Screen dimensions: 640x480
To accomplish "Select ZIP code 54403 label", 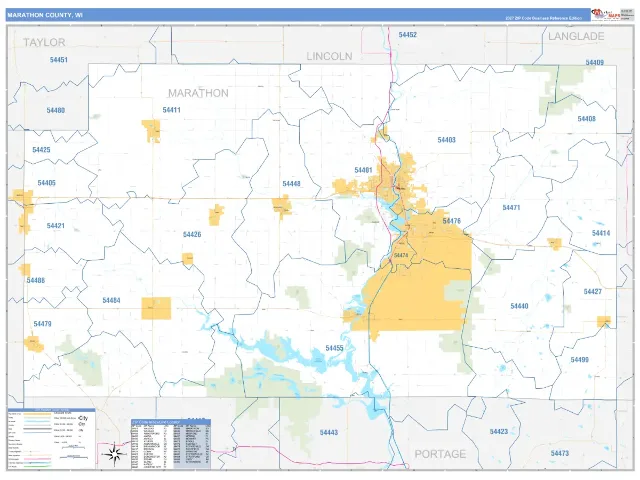I will pyautogui.click(x=447, y=140).
